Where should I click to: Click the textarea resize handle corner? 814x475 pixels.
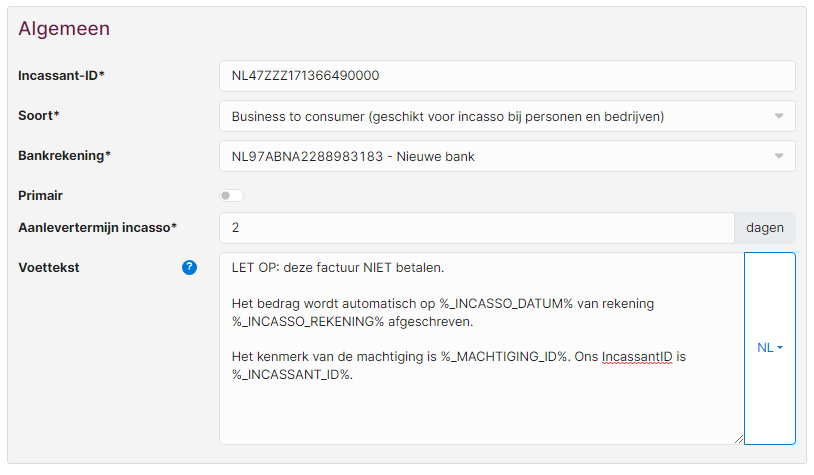click(x=739, y=439)
